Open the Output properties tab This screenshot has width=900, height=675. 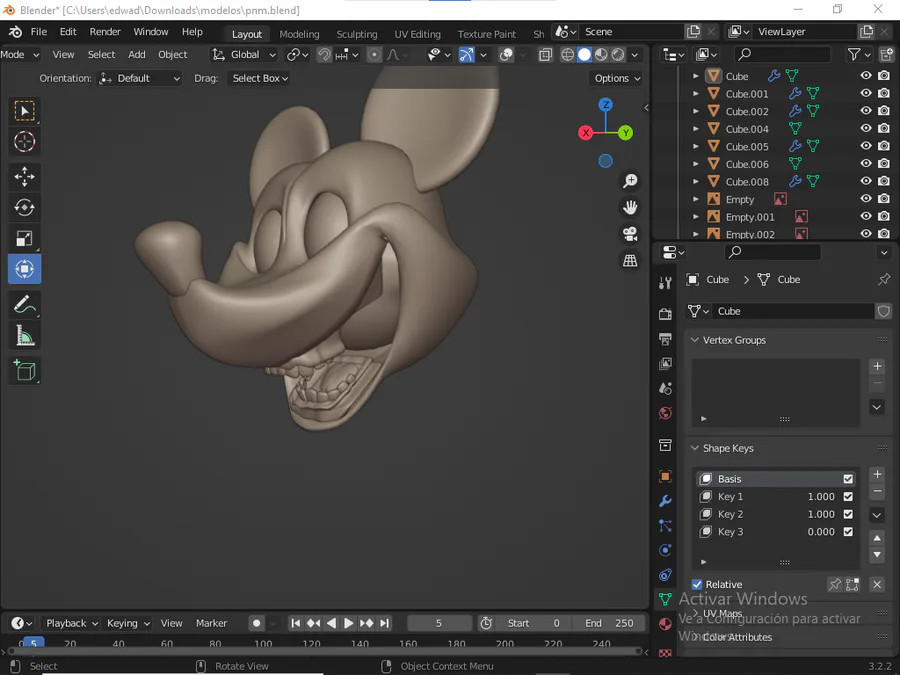(665, 339)
